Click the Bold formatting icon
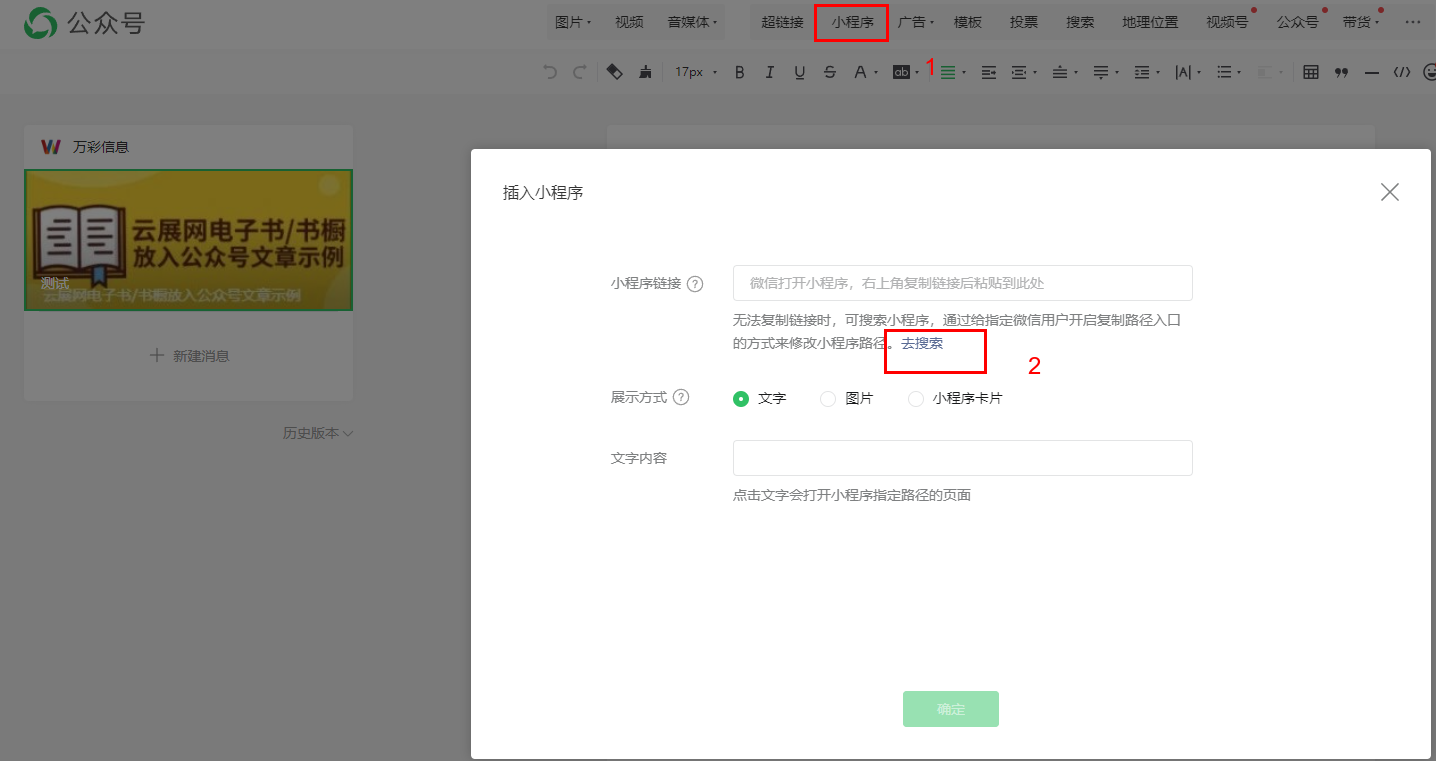The image size is (1436, 761). 740,72
